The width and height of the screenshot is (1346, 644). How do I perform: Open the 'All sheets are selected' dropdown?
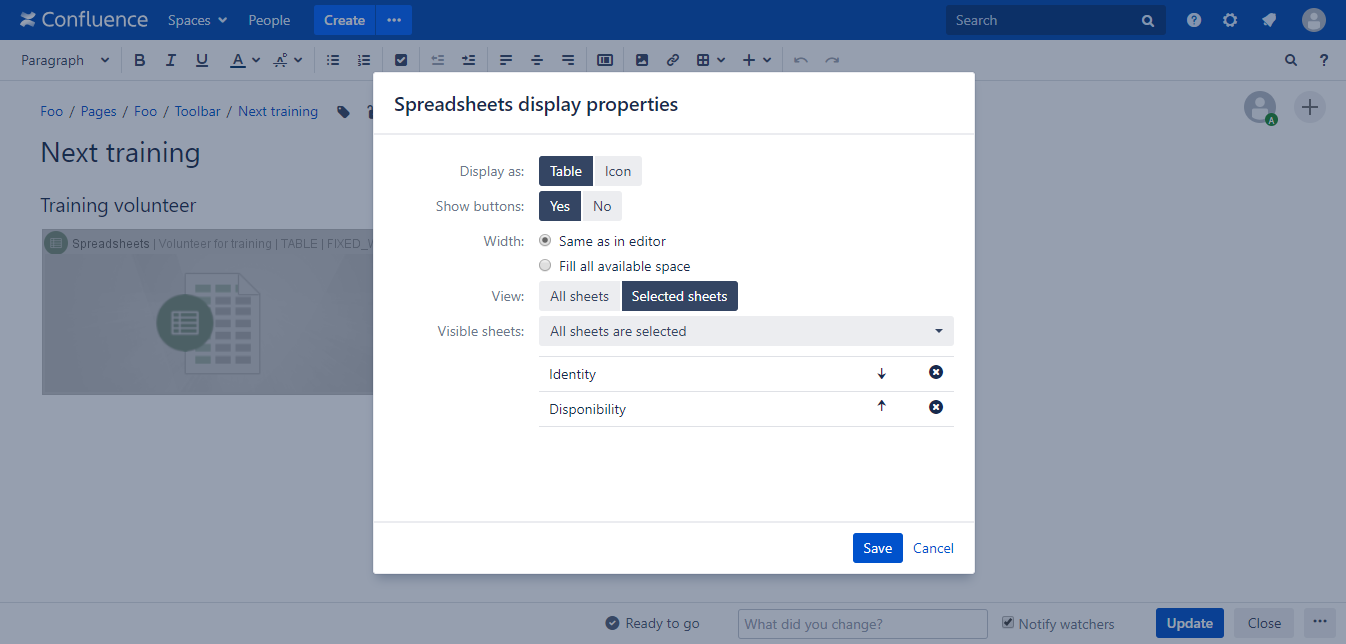(745, 331)
